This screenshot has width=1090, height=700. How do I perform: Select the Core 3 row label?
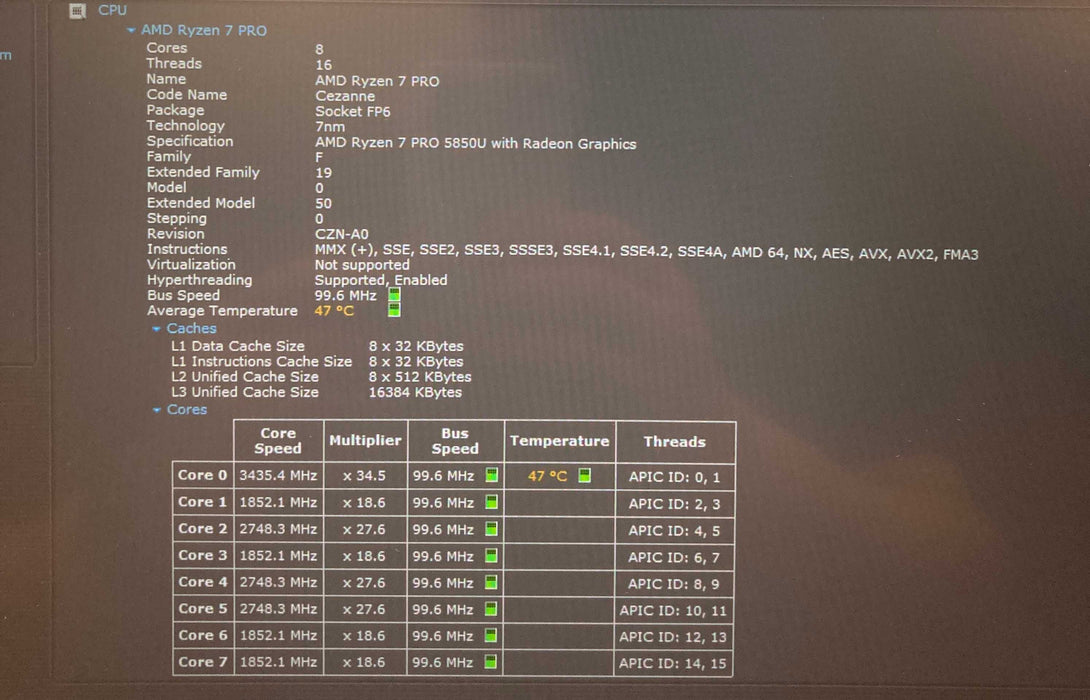pyautogui.click(x=202, y=555)
